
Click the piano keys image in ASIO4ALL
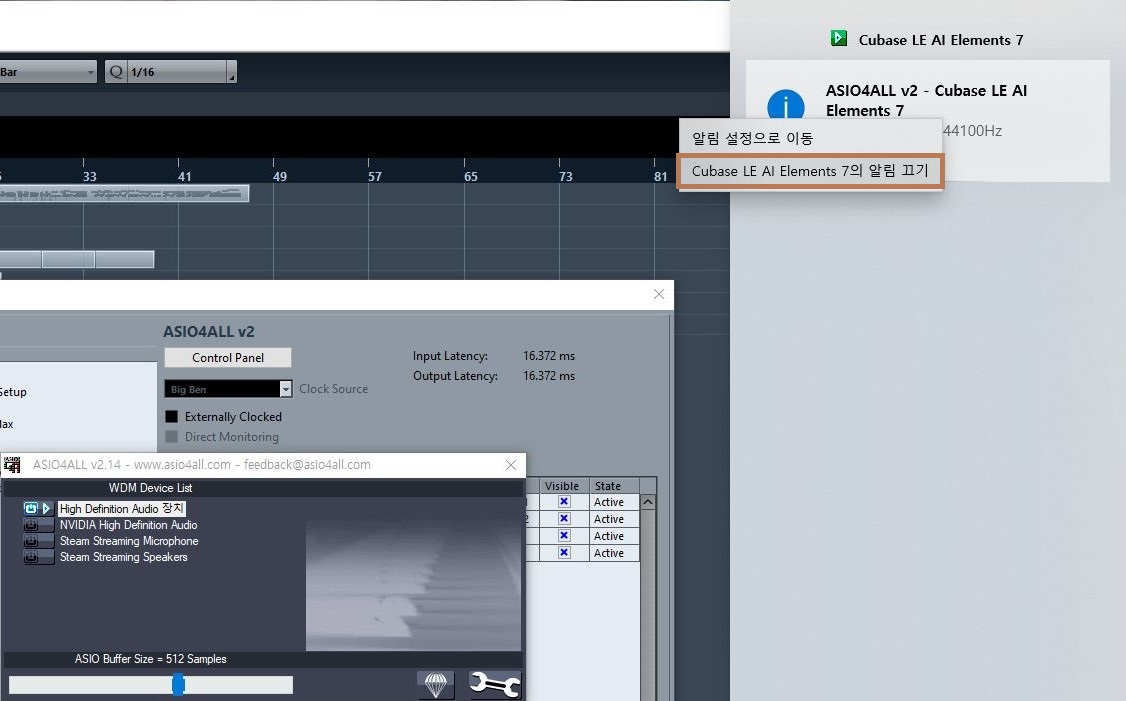pyautogui.click(x=414, y=585)
